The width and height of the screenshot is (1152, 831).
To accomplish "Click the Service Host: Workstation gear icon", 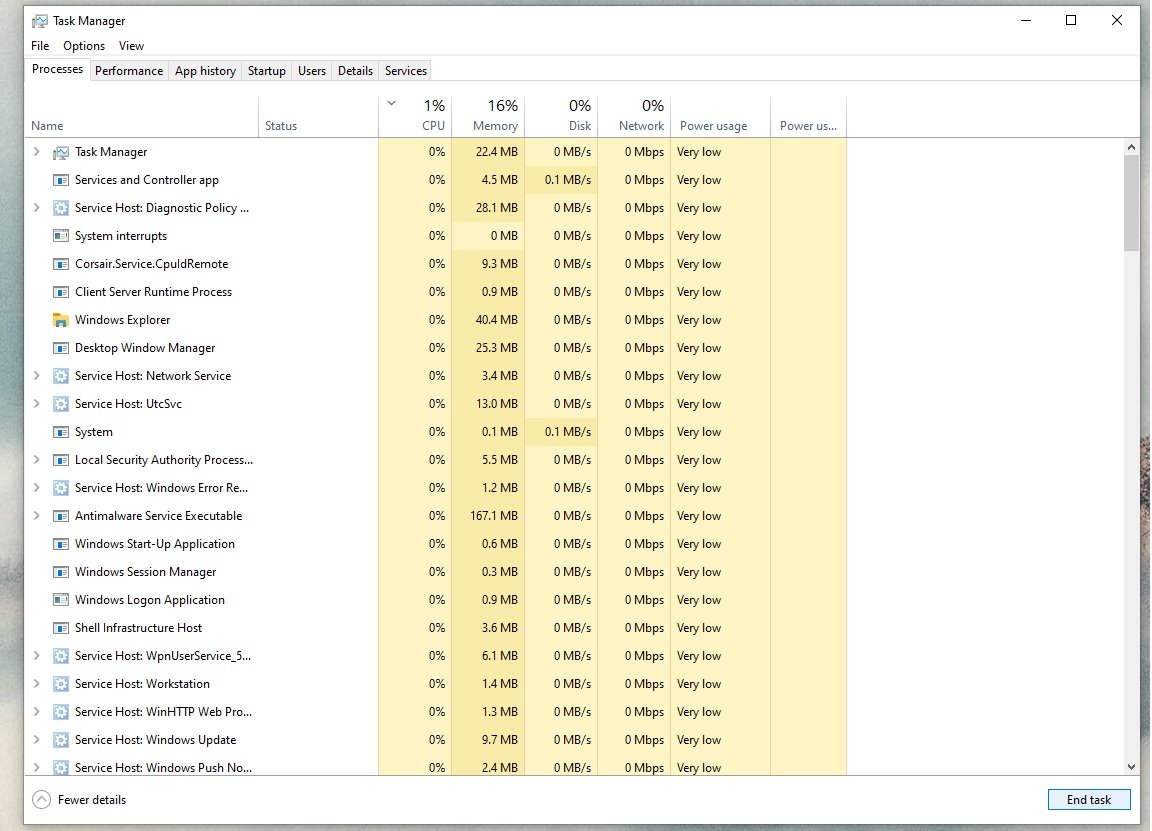I will (x=61, y=683).
